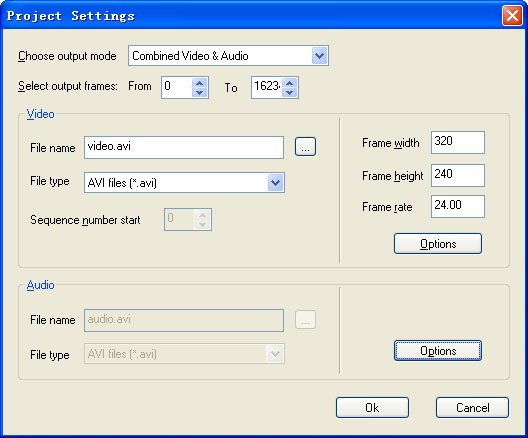Confirm settings with the Ok button
Image resolution: width=528 pixels, height=438 pixels.
[x=372, y=408]
